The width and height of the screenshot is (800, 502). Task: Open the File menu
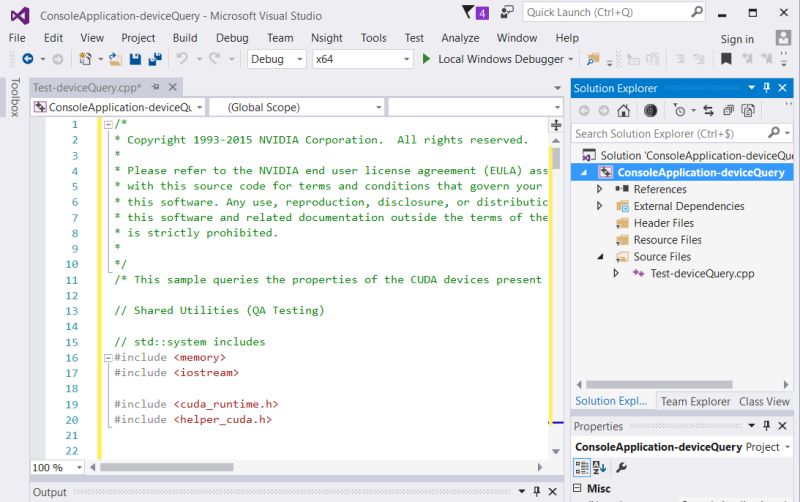(17, 38)
